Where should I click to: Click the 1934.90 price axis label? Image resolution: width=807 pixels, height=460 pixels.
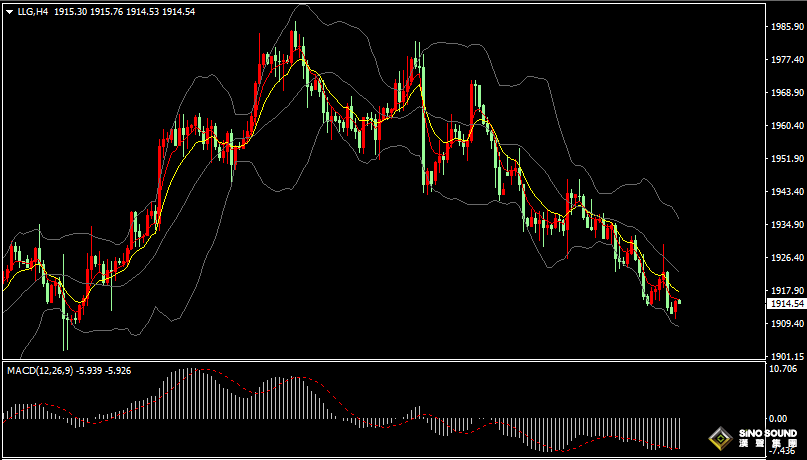click(785, 225)
